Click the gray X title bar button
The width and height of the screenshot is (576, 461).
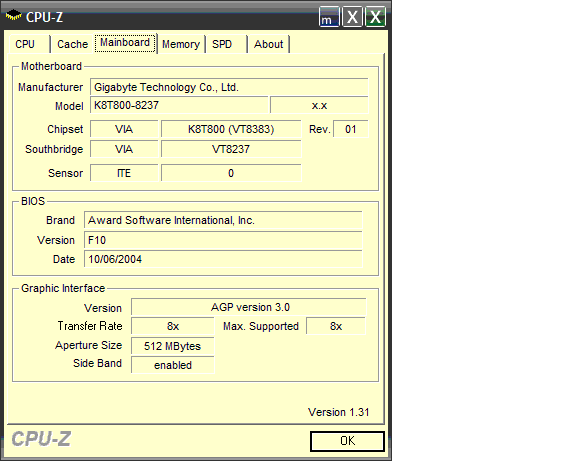[x=352, y=17]
